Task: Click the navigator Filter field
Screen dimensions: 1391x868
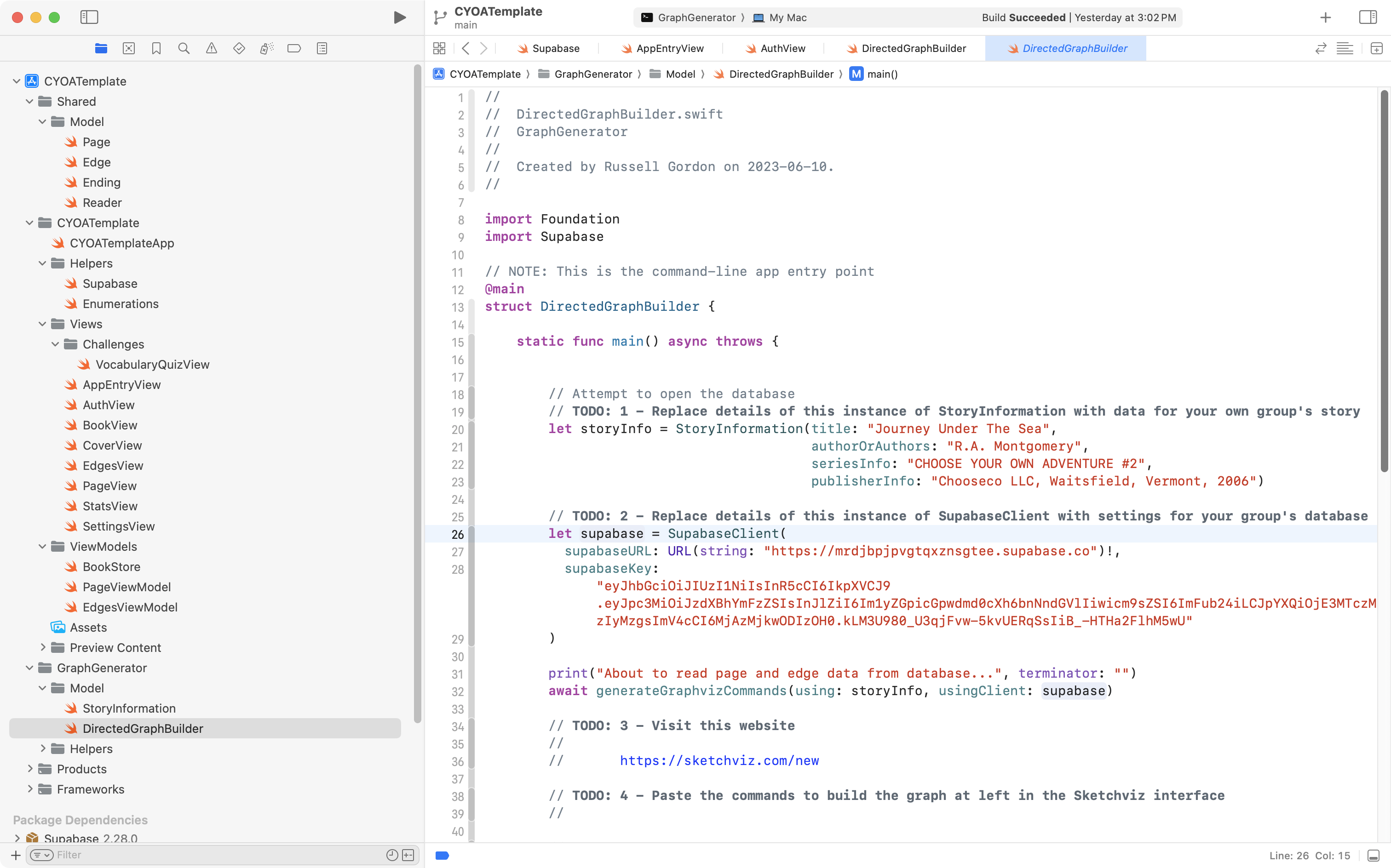Action: click(218, 855)
